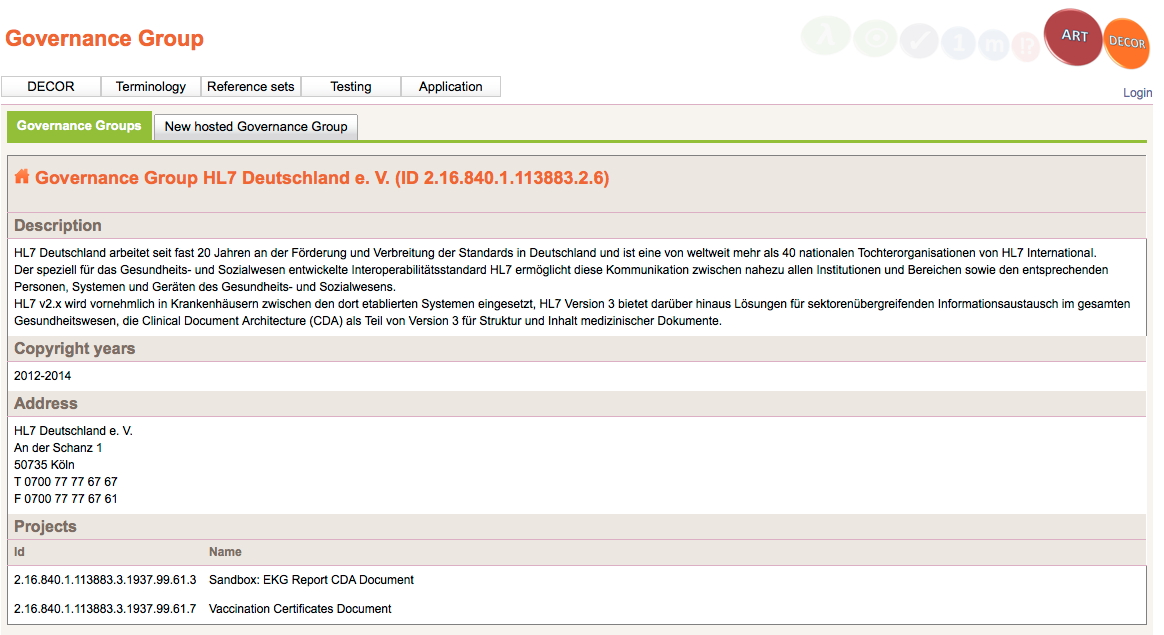Follow the Login link
This screenshot has height=635, width=1164.
click(1137, 93)
